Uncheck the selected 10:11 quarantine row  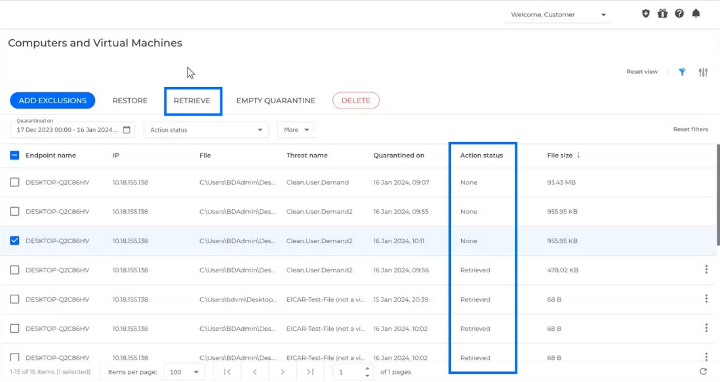coord(15,241)
